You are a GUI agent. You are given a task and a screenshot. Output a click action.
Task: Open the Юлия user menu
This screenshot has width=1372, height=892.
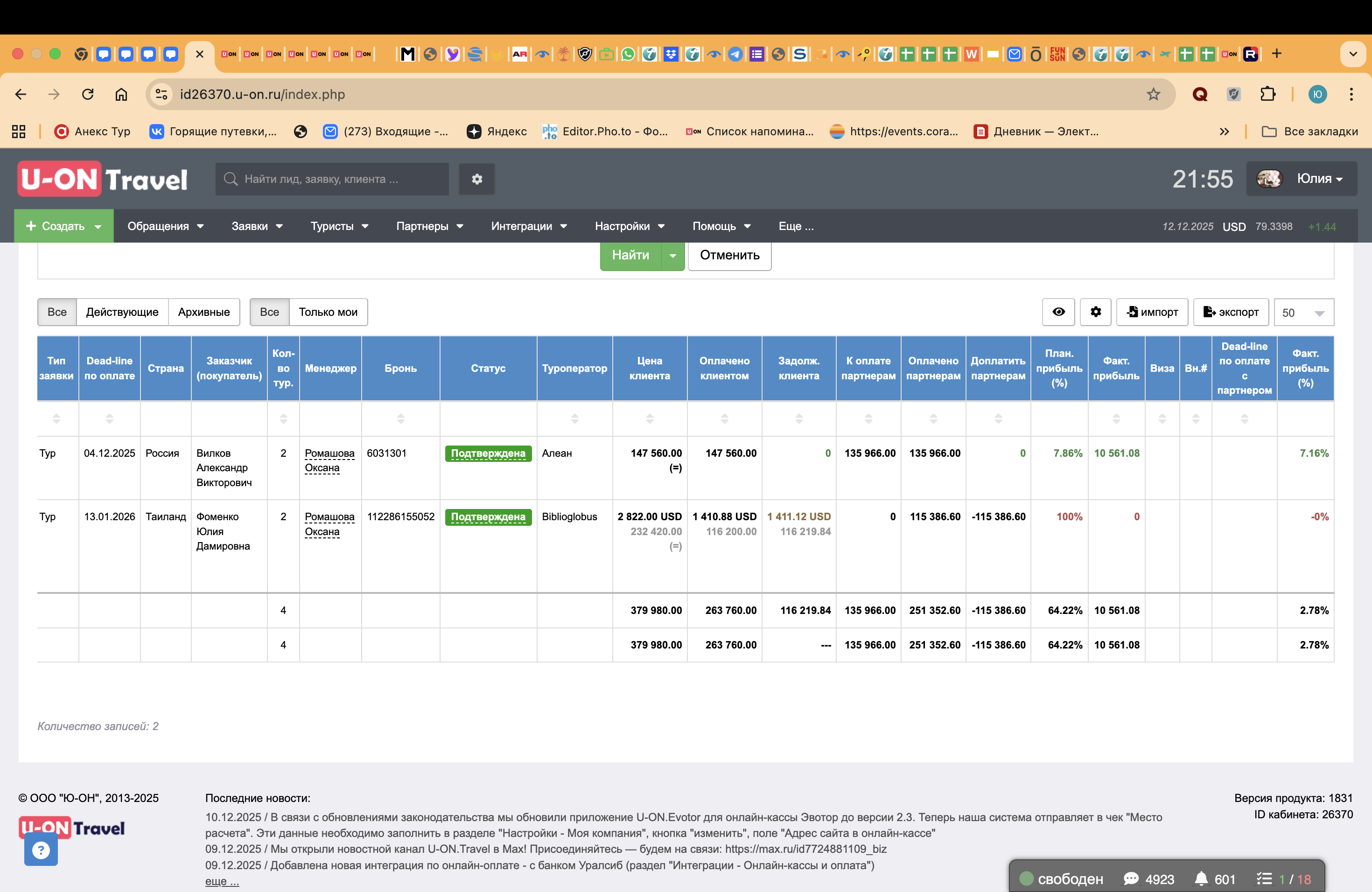pyautogui.click(x=1301, y=179)
